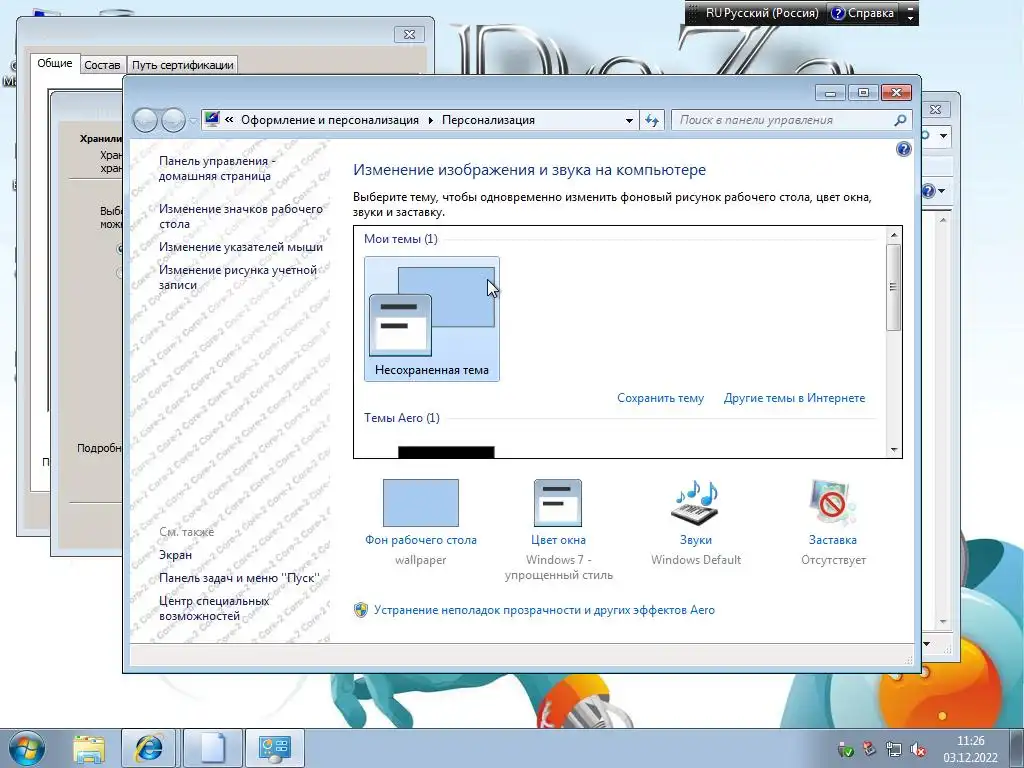The height and width of the screenshot is (768, 1024).
Task: Select the Персонализация breadcrumb segment
Action: click(x=488, y=120)
